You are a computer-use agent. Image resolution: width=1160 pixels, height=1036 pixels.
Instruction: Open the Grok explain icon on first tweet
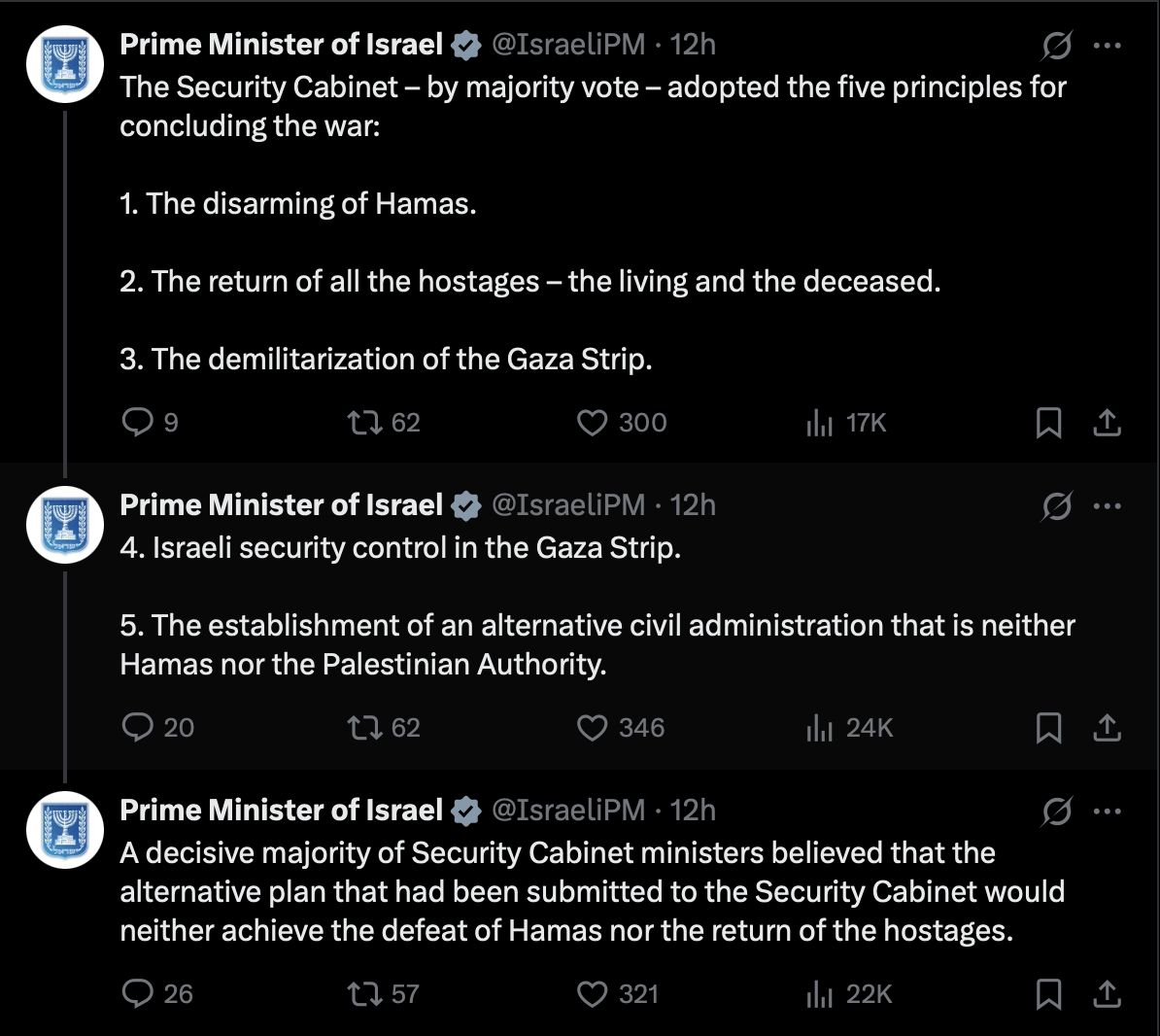[1056, 46]
